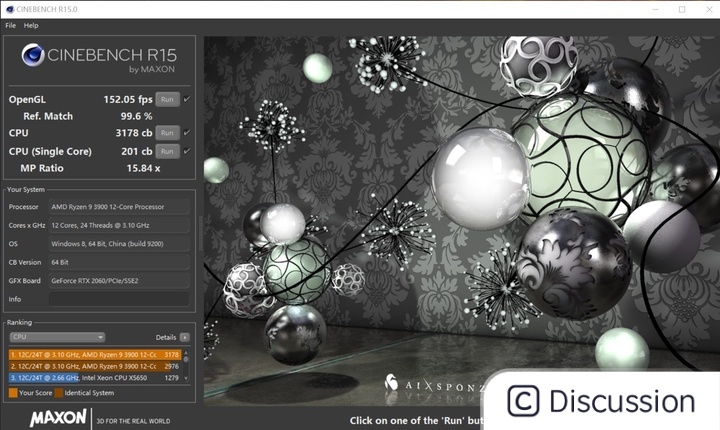Click the ranking list scroll-up arrow
720x430 pixels.
186,353
